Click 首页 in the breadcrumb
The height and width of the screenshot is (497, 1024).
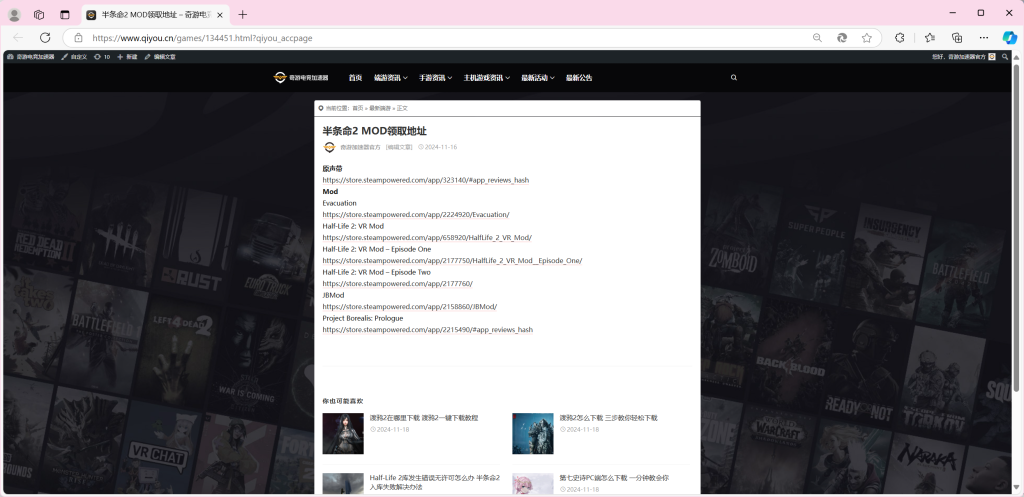[x=358, y=108]
